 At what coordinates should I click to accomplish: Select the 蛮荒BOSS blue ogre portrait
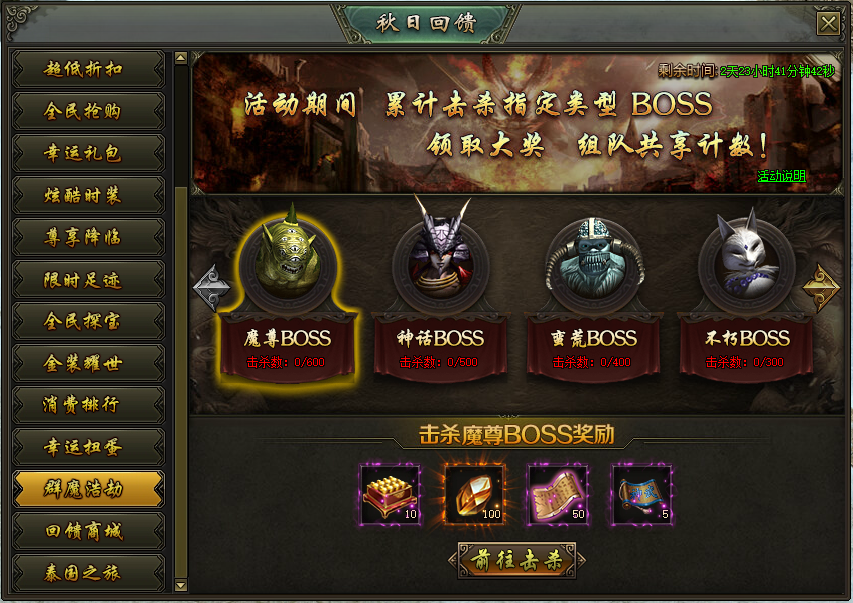point(595,262)
